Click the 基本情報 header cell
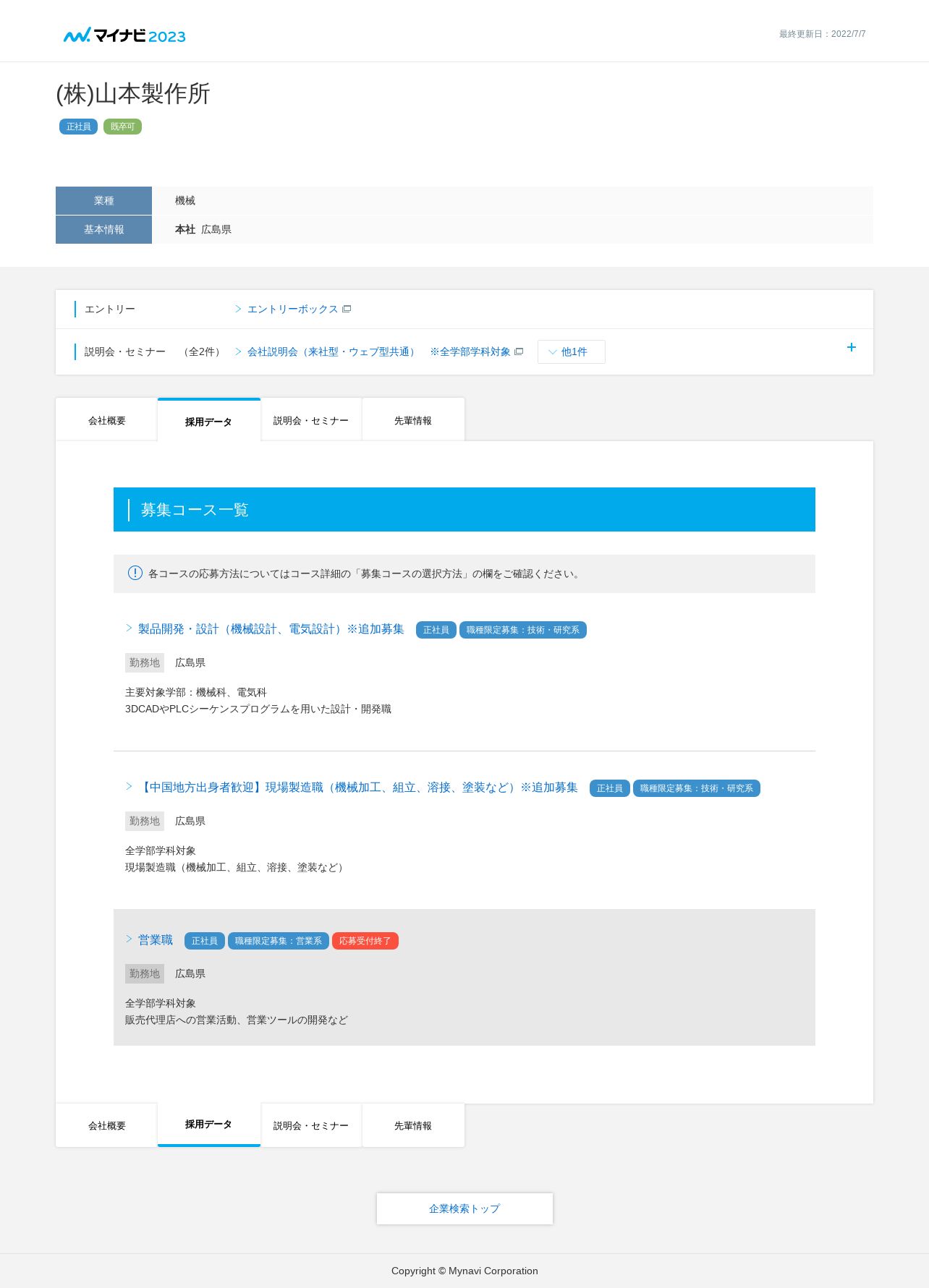929x1288 pixels. (103, 229)
